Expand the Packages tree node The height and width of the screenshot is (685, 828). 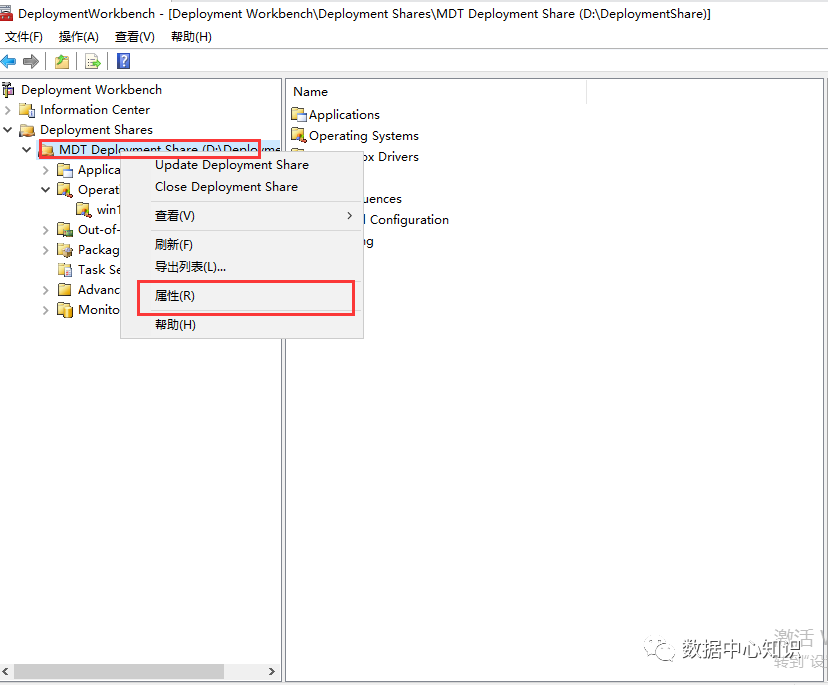click(x=45, y=250)
